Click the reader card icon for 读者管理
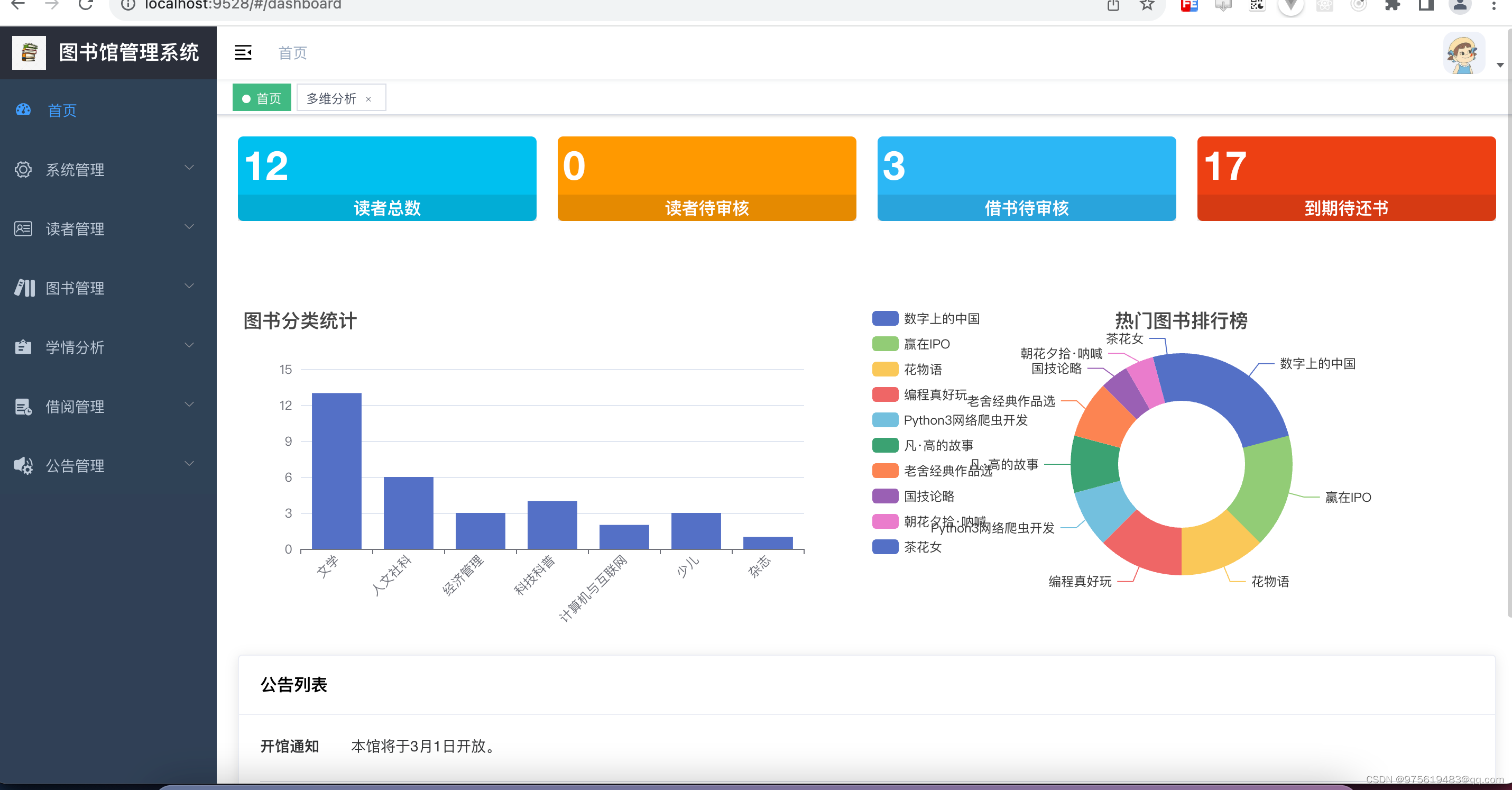 [23, 228]
